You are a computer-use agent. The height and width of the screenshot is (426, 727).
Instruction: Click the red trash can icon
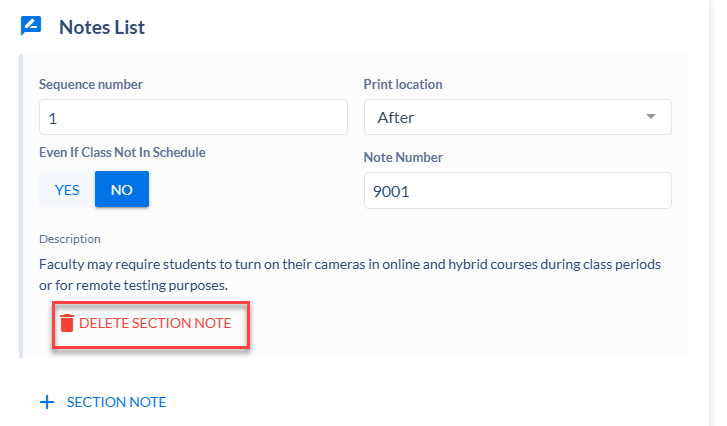coord(67,323)
